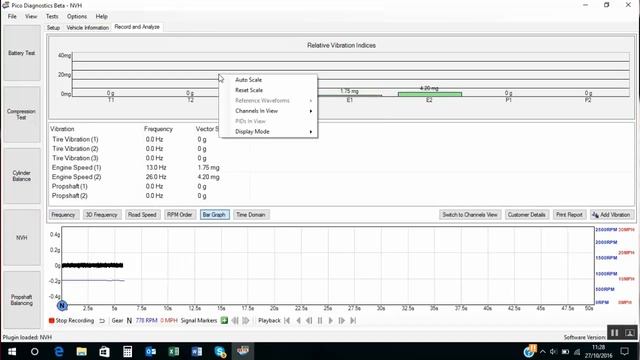Step one frame backward in playback
The image size is (640, 360).
click(x=309, y=320)
